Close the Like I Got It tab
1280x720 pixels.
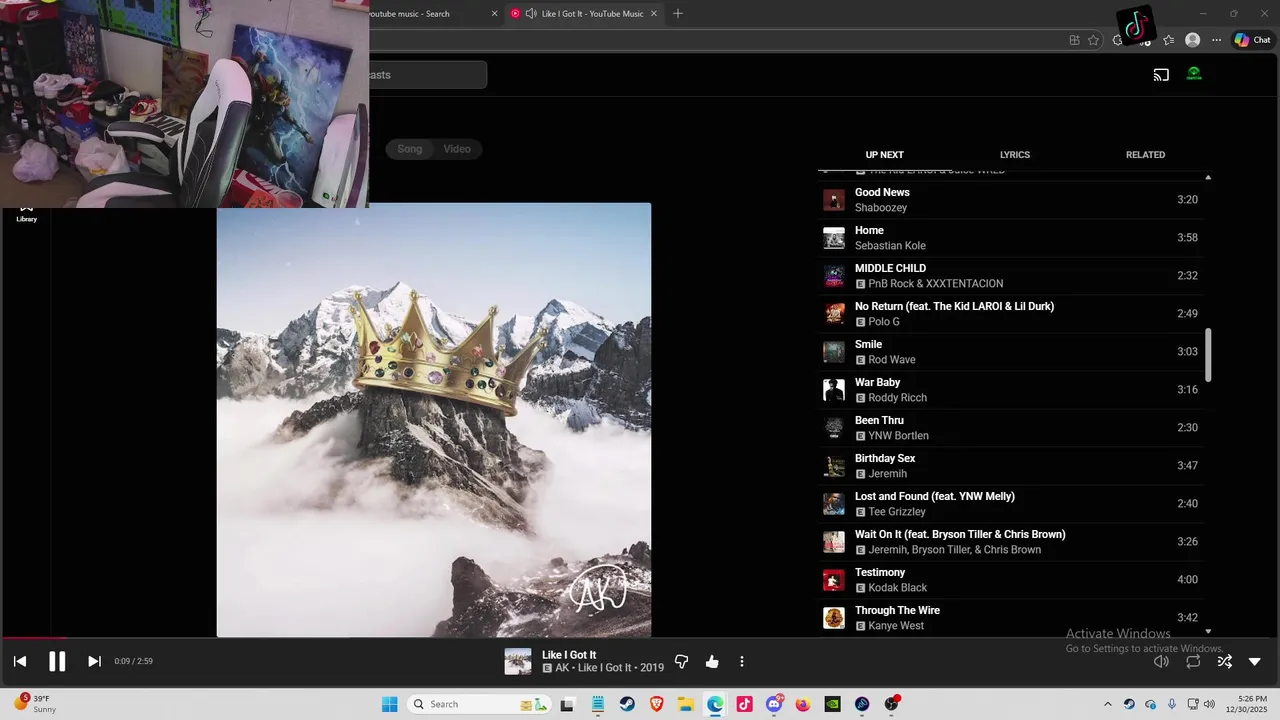pyautogui.click(x=654, y=14)
